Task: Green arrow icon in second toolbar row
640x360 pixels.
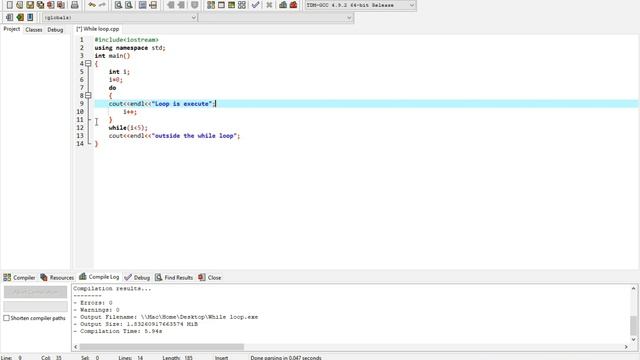Action: pyautogui.click(x=20, y=17)
